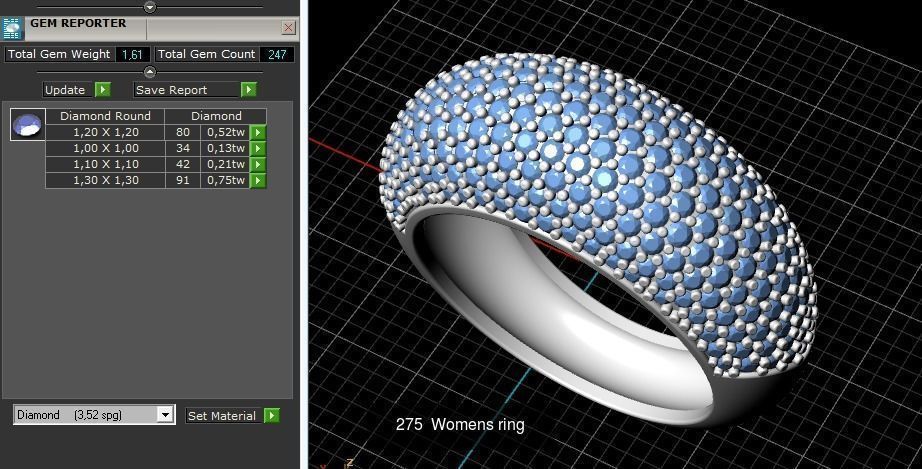Click the count cell showing 80
Viewport: 922px width, 469px height.
[183, 132]
